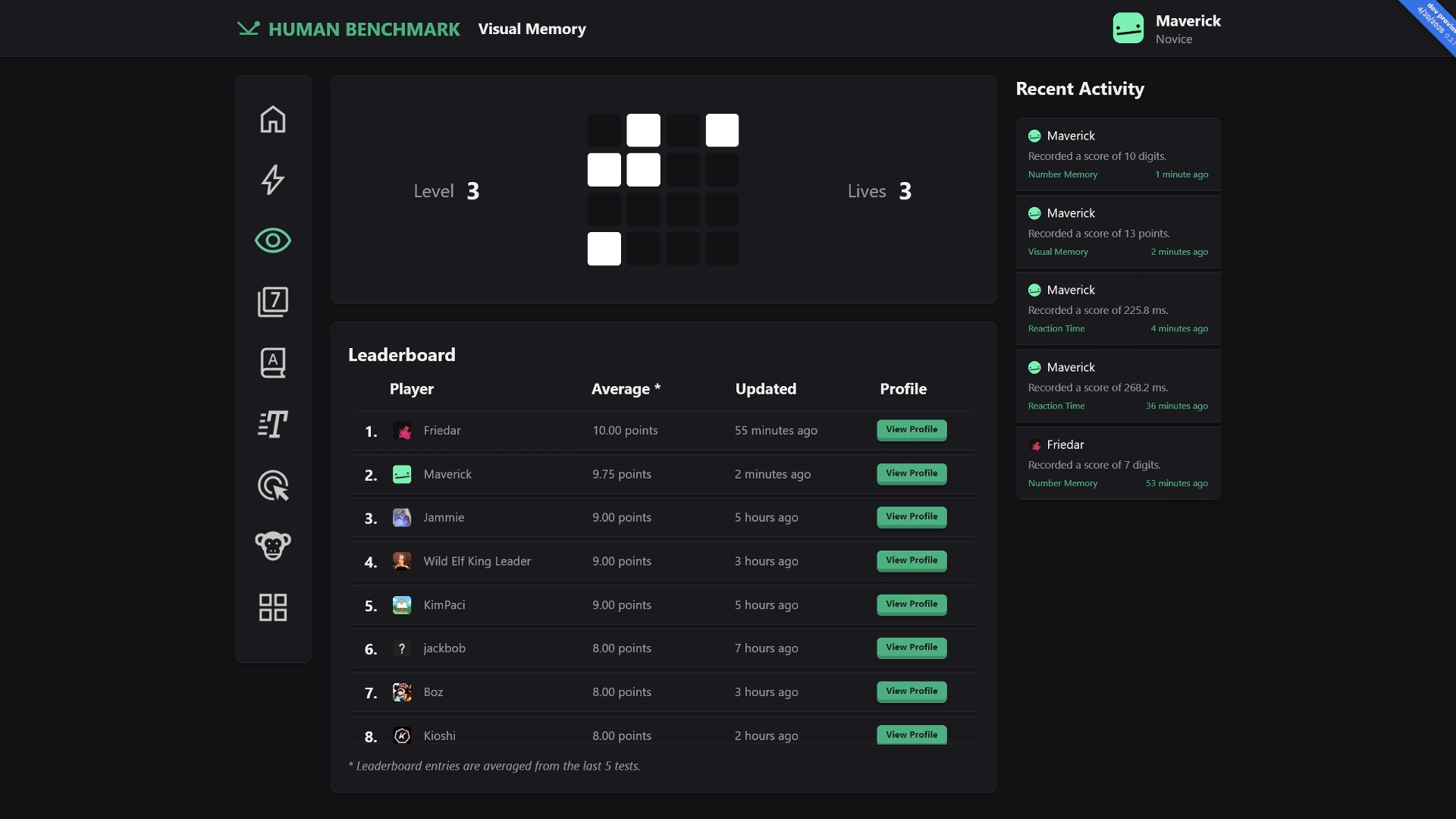Click the Average column header
Viewport: 1456px width, 819px height.
(x=626, y=389)
